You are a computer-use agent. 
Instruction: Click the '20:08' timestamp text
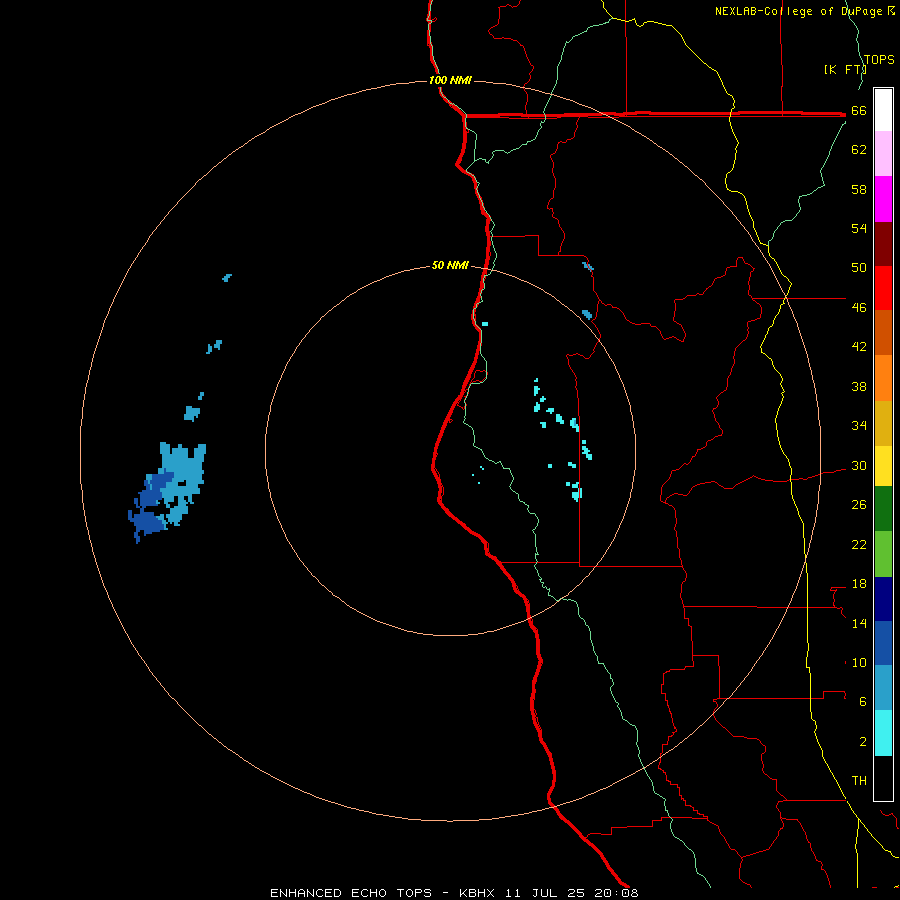[616, 893]
